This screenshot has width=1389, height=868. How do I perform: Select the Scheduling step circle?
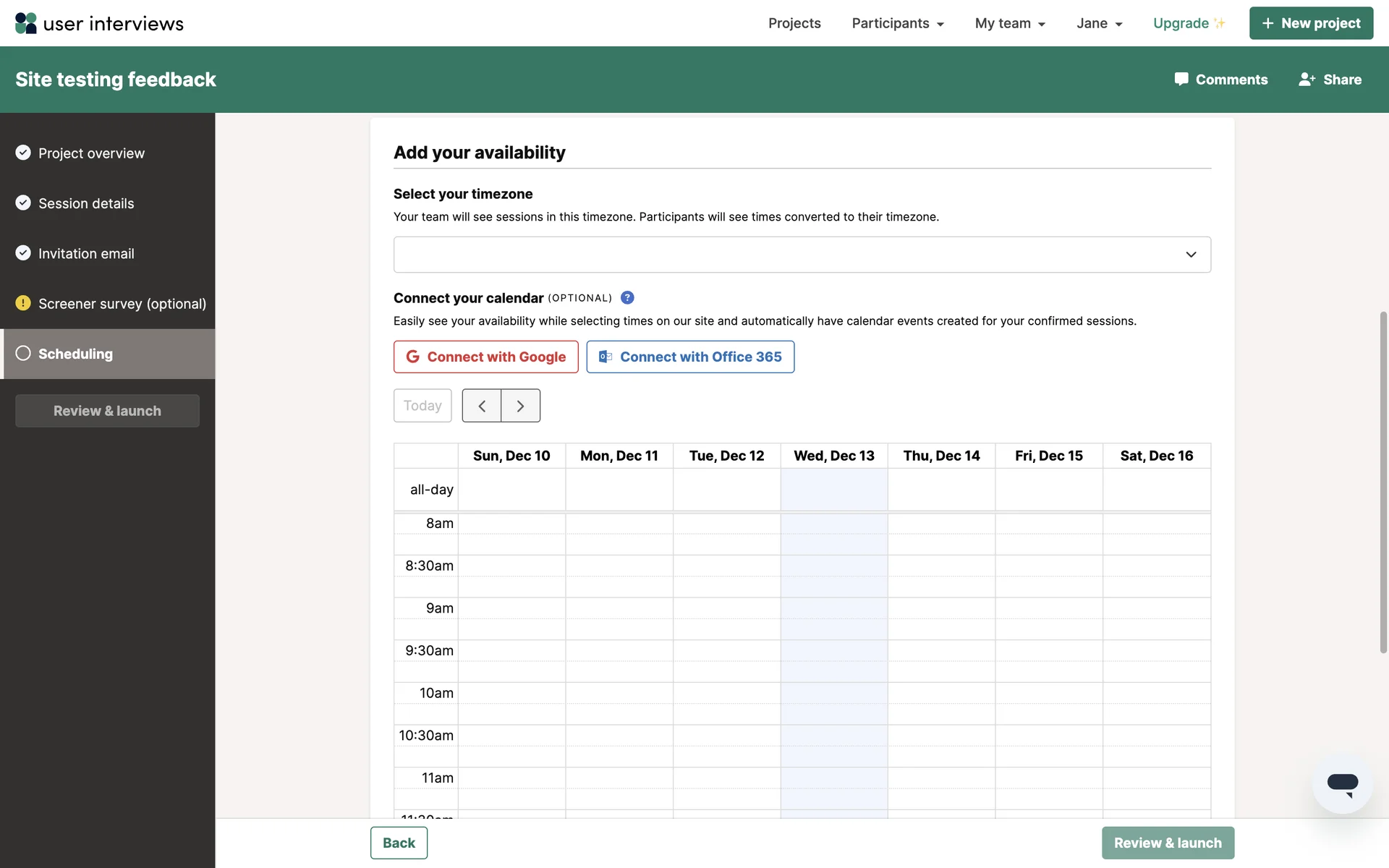click(x=23, y=354)
